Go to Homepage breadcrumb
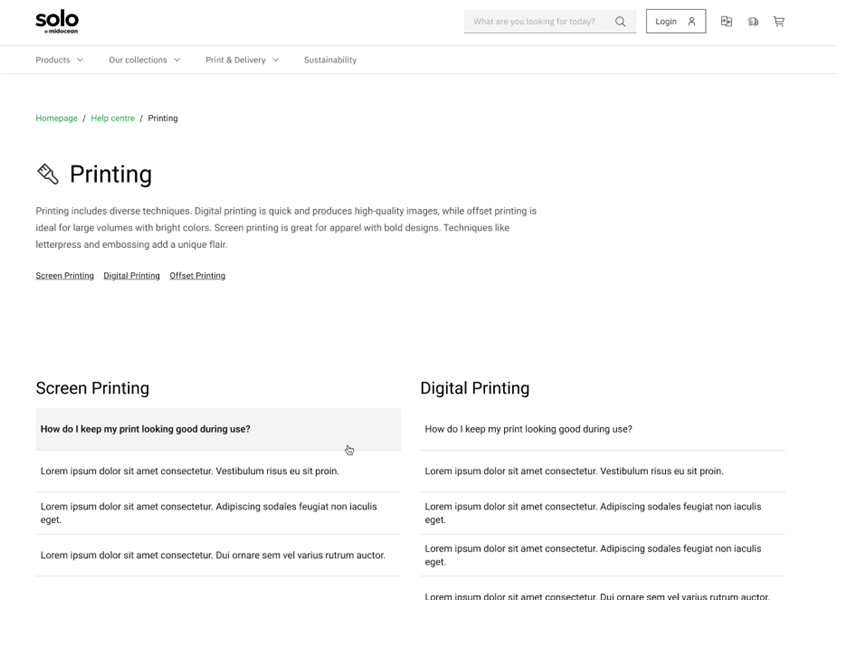This screenshot has height=645, width=851. (56, 118)
